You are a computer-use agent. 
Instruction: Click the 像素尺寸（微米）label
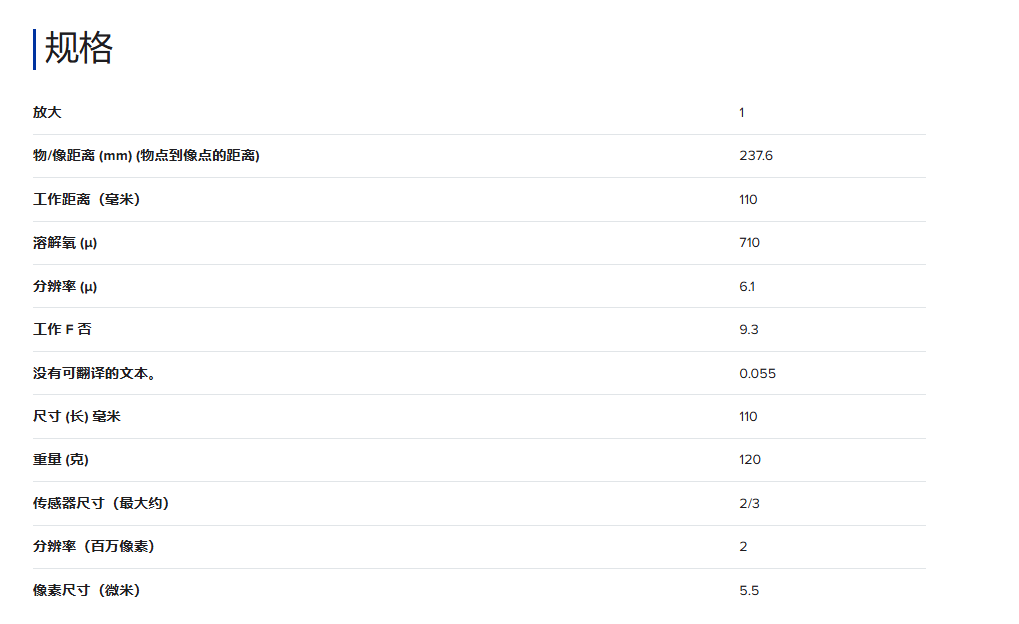tap(86, 591)
